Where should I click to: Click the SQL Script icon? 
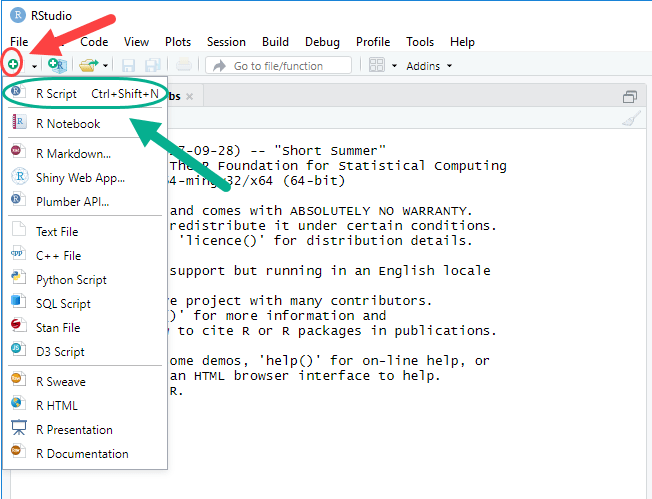pos(18,301)
